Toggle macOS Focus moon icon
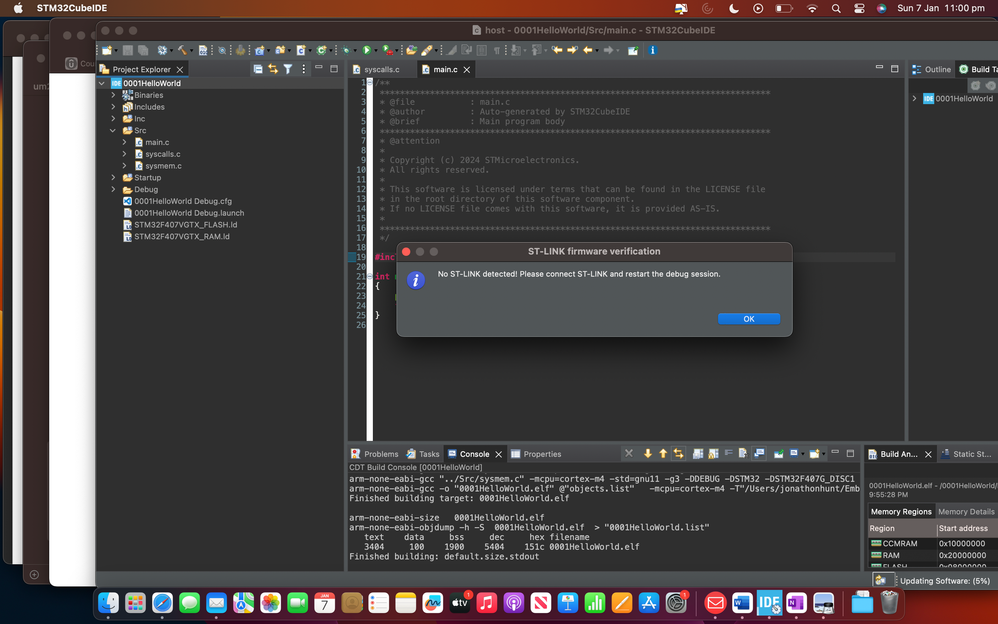Screen dimensions: 998x624 pyautogui.click(x=733, y=8)
